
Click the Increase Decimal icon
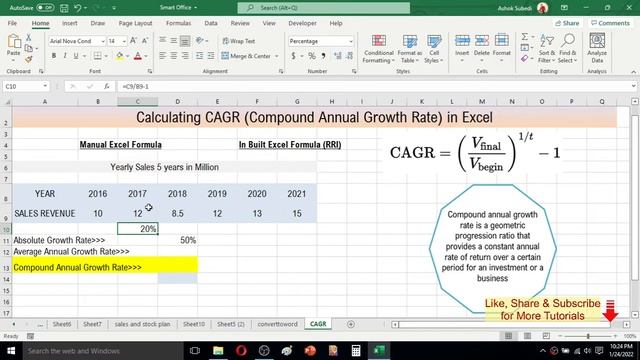(338, 56)
